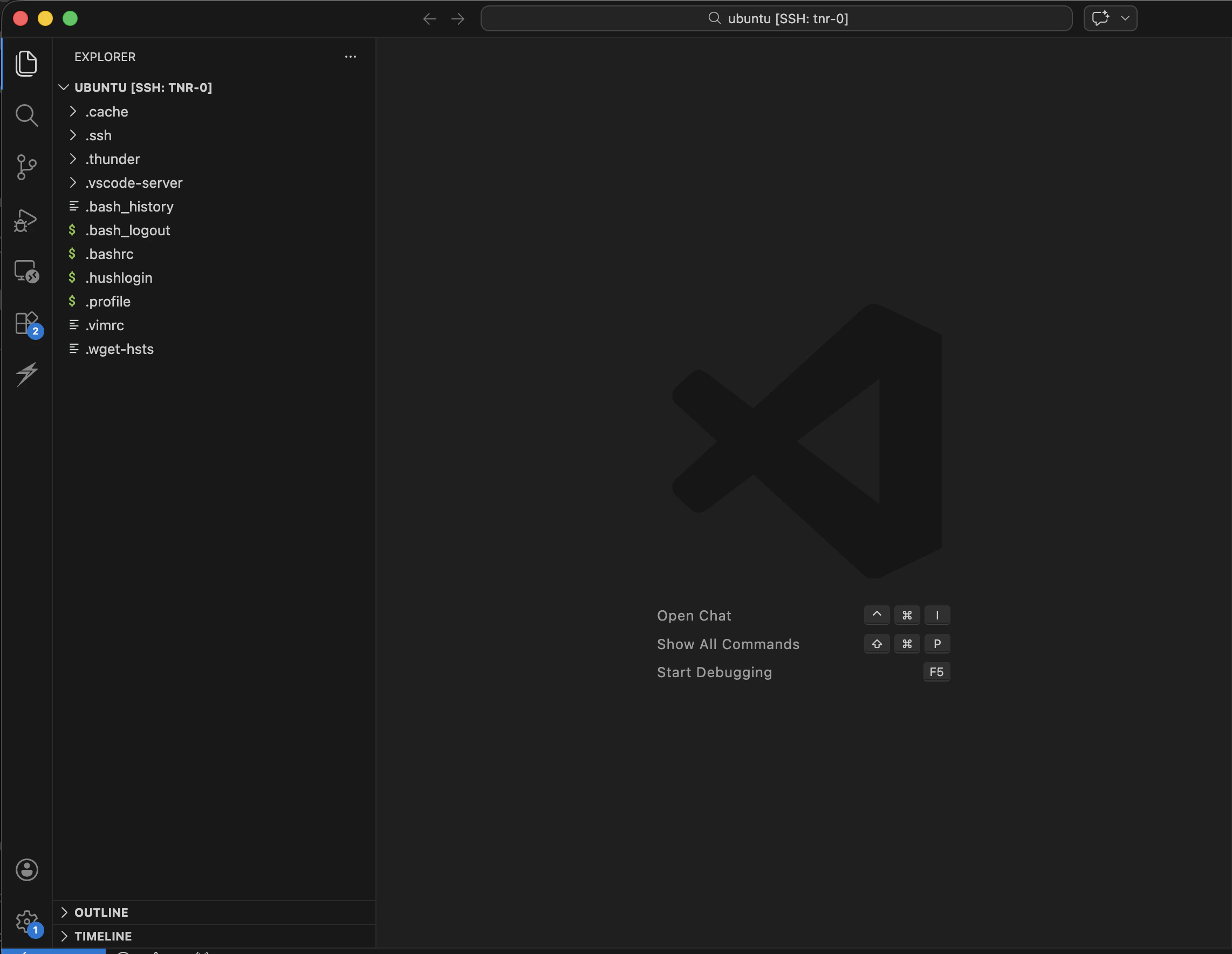The height and width of the screenshot is (954, 1232).
Task: Open the .hushlogin file
Action: click(214, 277)
